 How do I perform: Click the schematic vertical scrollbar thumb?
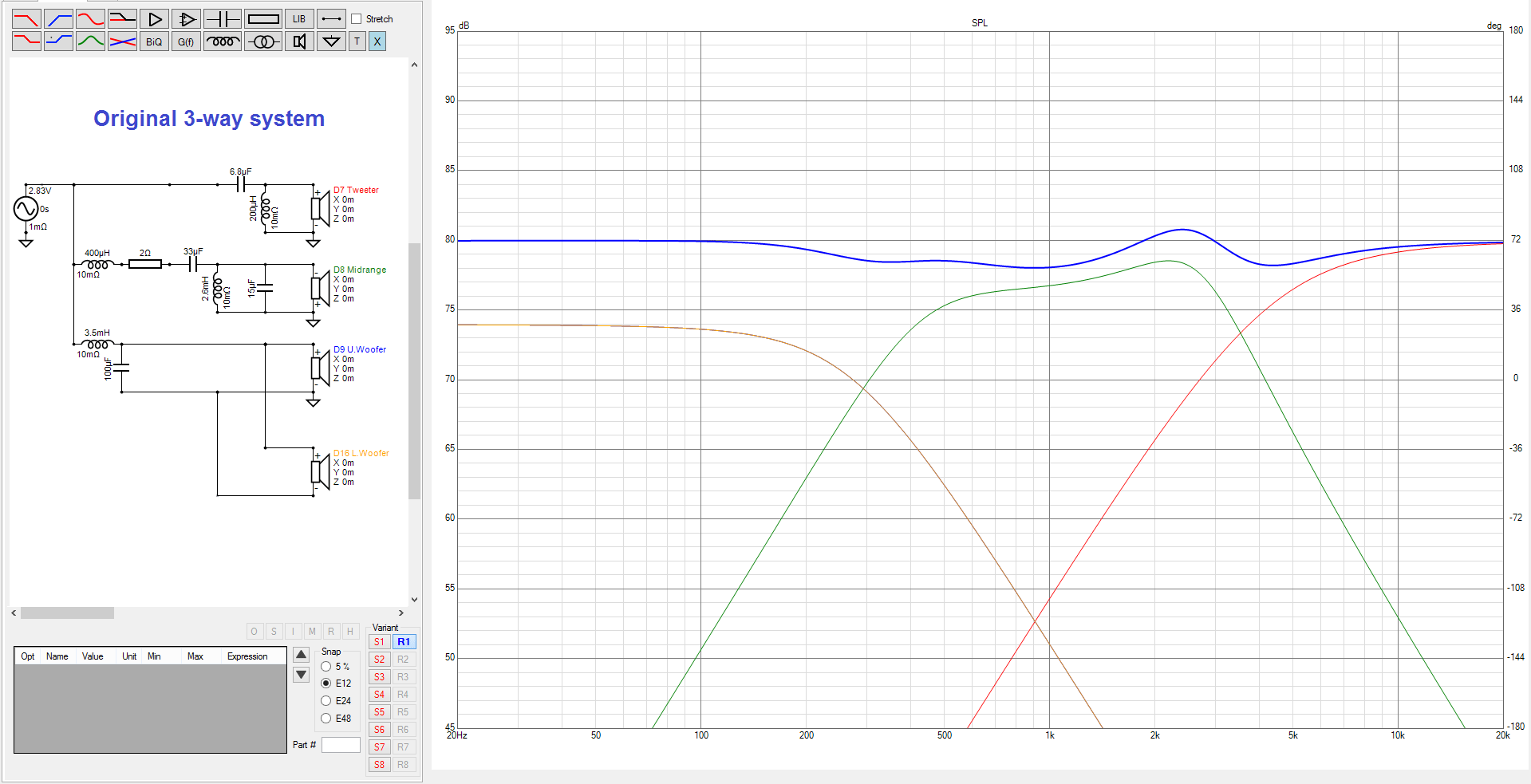pos(414,371)
